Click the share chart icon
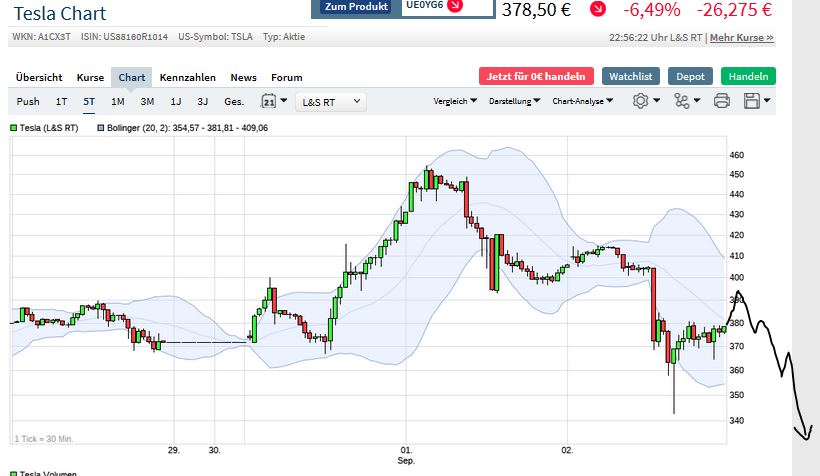The width and height of the screenshot is (820, 476). click(681, 100)
